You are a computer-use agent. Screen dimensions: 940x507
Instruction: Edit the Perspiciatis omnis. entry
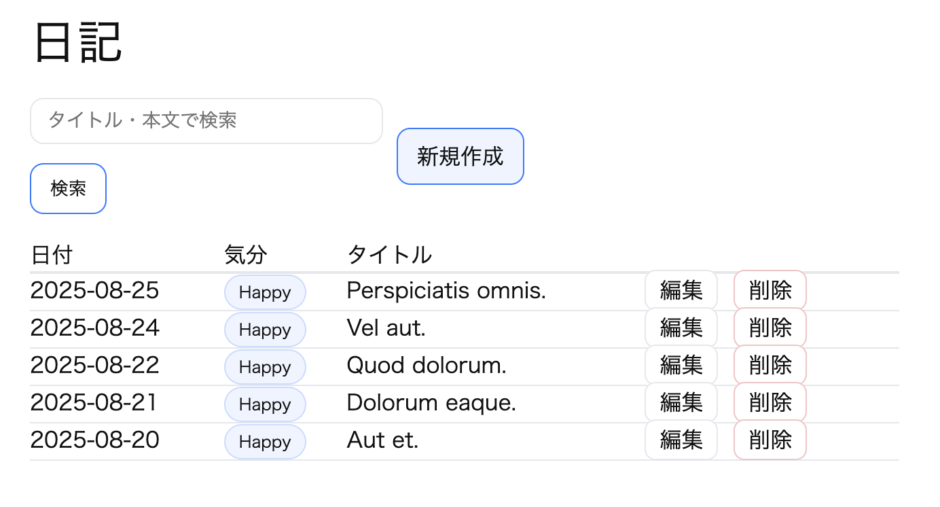(x=681, y=291)
